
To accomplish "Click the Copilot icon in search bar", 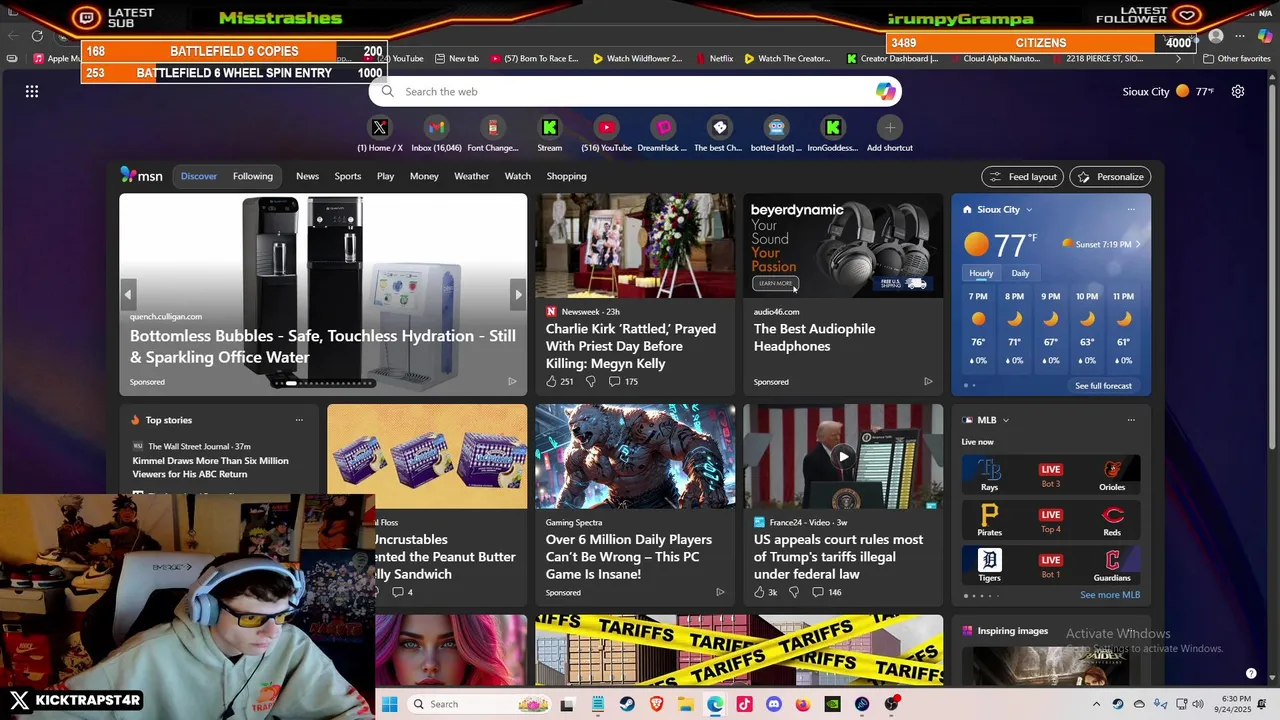I will (x=885, y=91).
